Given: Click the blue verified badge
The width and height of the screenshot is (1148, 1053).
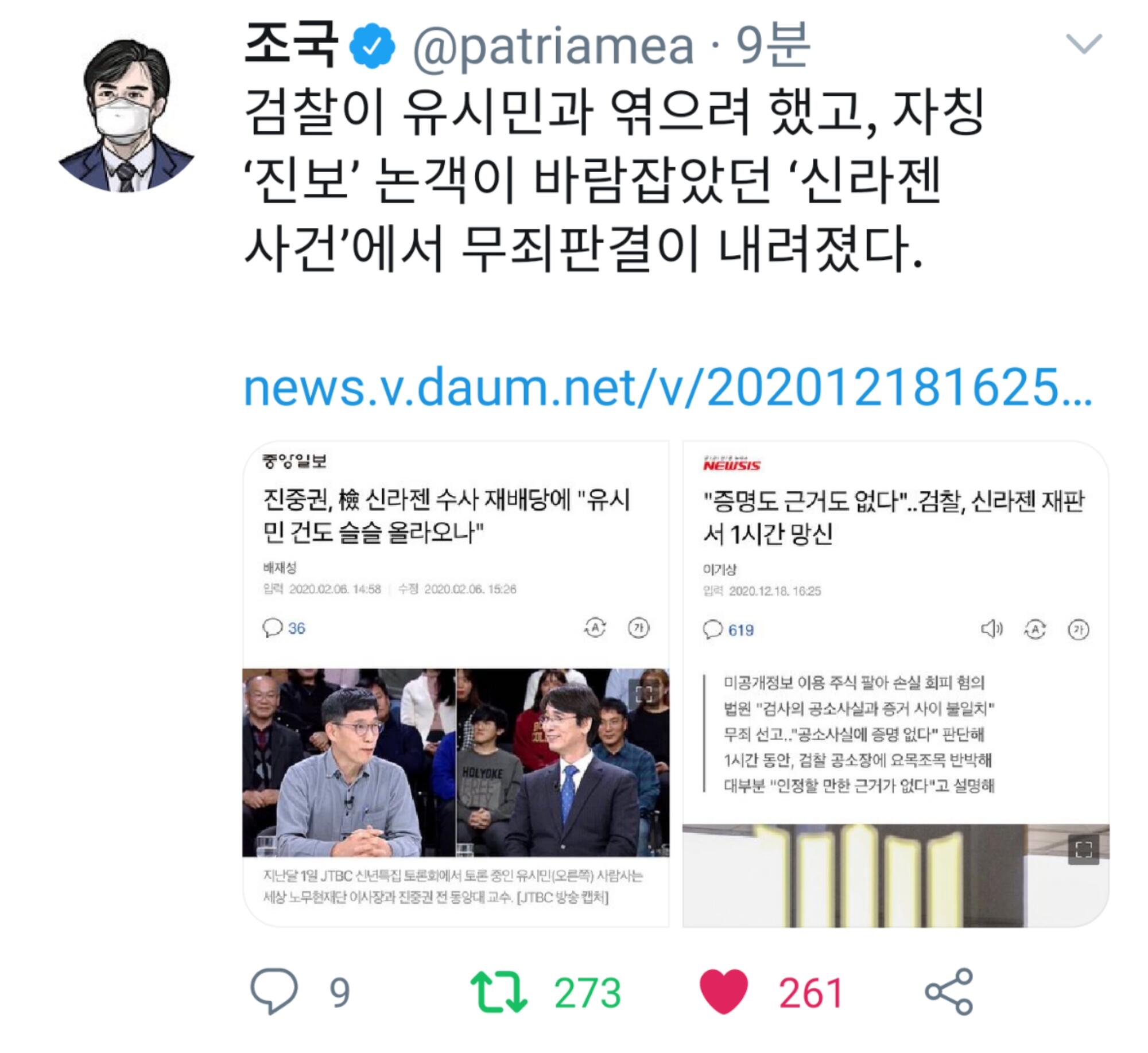Looking at the screenshot, I should coord(373,46).
